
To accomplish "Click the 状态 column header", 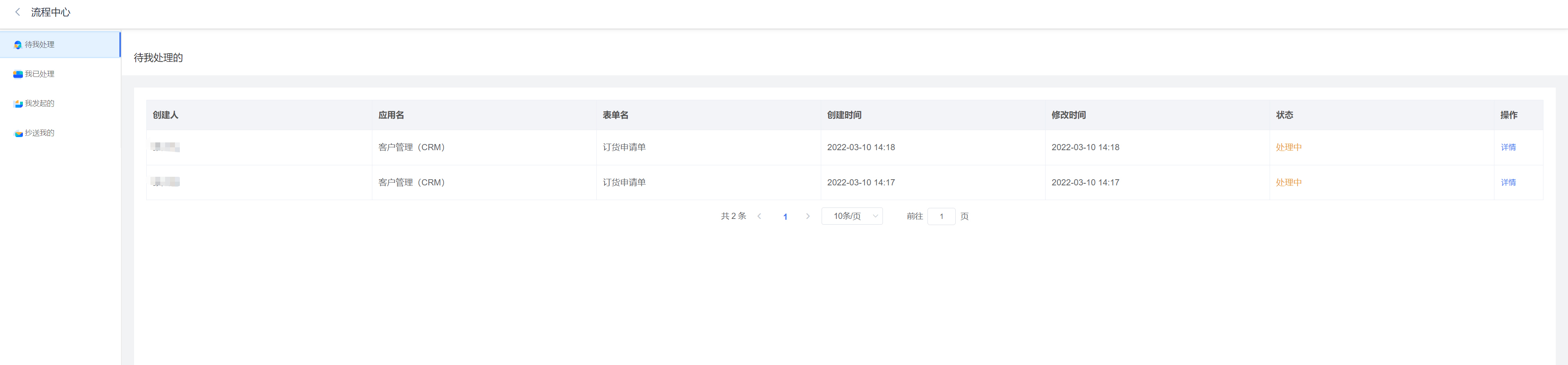I will (x=1284, y=115).
